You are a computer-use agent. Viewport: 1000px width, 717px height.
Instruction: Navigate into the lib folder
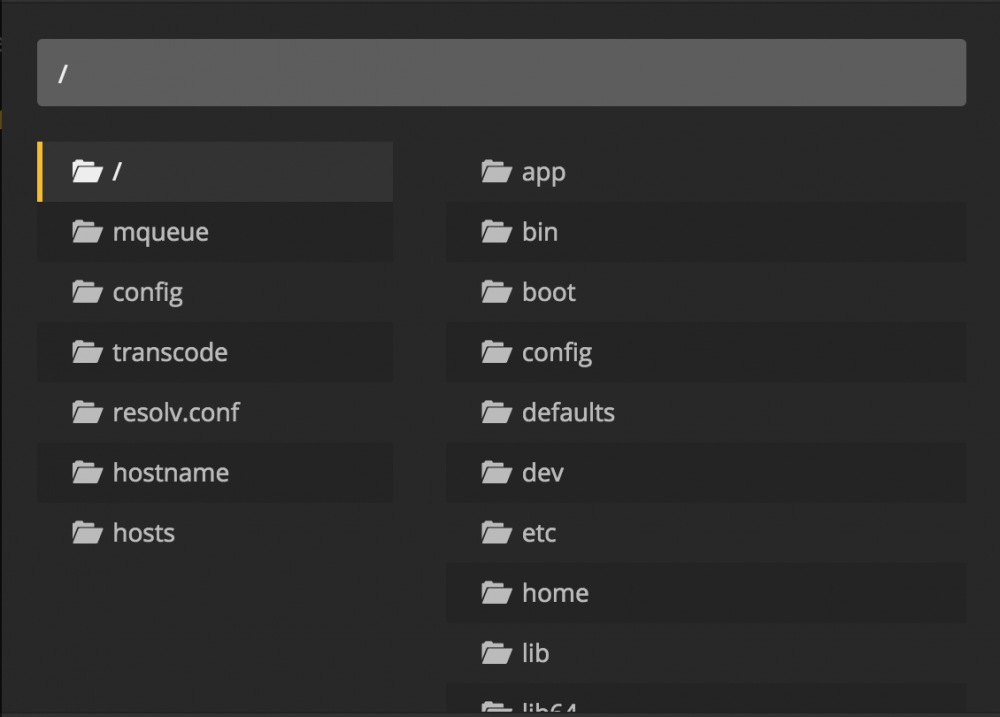[x=706, y=653]
